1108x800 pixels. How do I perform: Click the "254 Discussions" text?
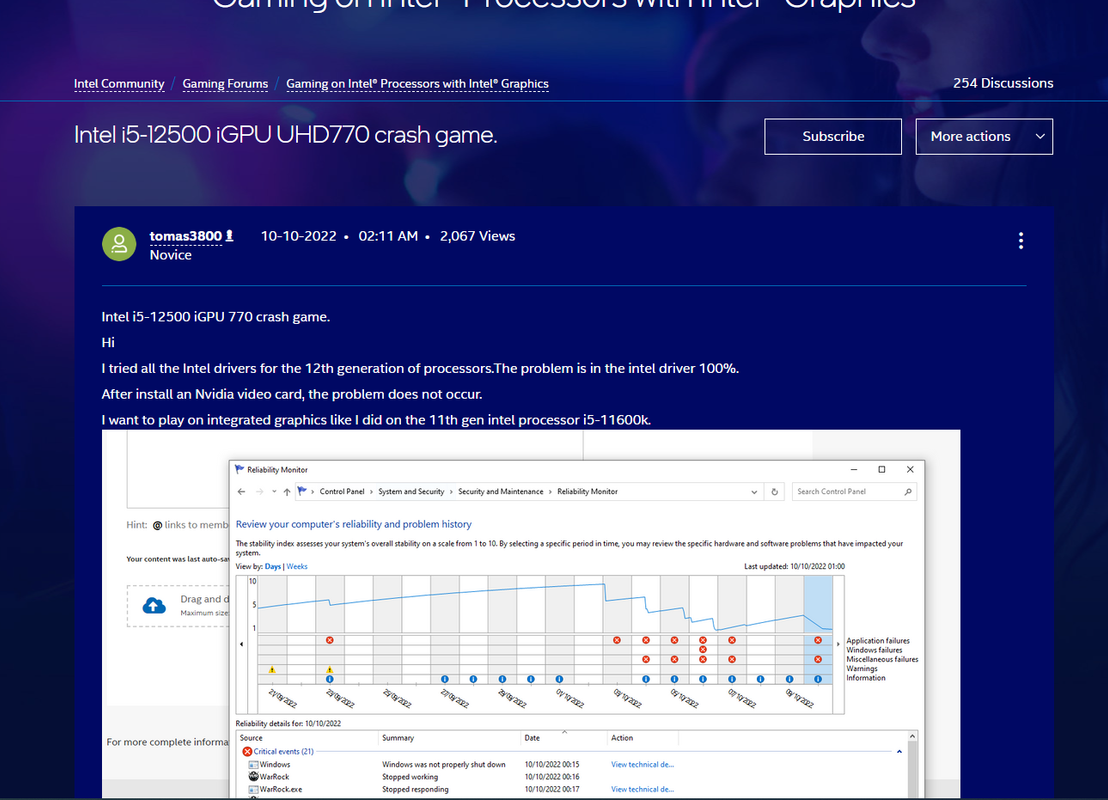[x=1003, y=83]
